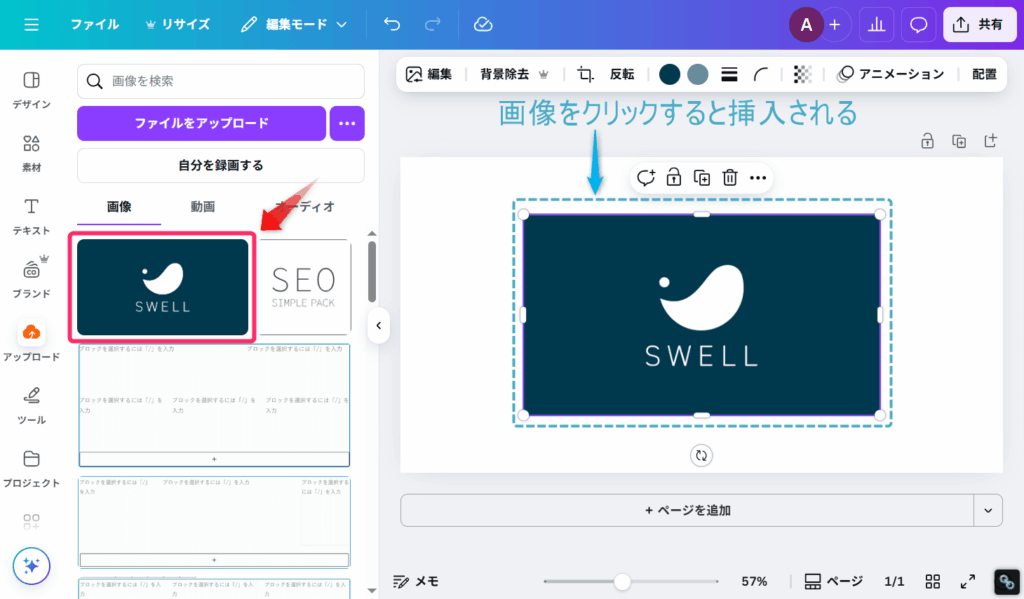This screenshot has width=1024, height=599.
Task: Expand add page dropdown arrow
Action: [988, 510]
